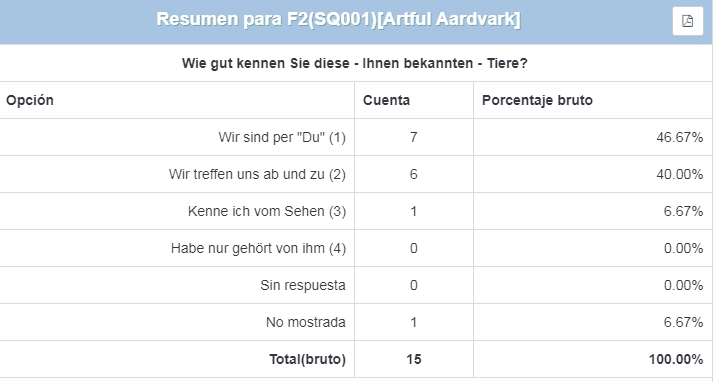Click the question text 'Wie gut kennen Sie diese'

266,63
